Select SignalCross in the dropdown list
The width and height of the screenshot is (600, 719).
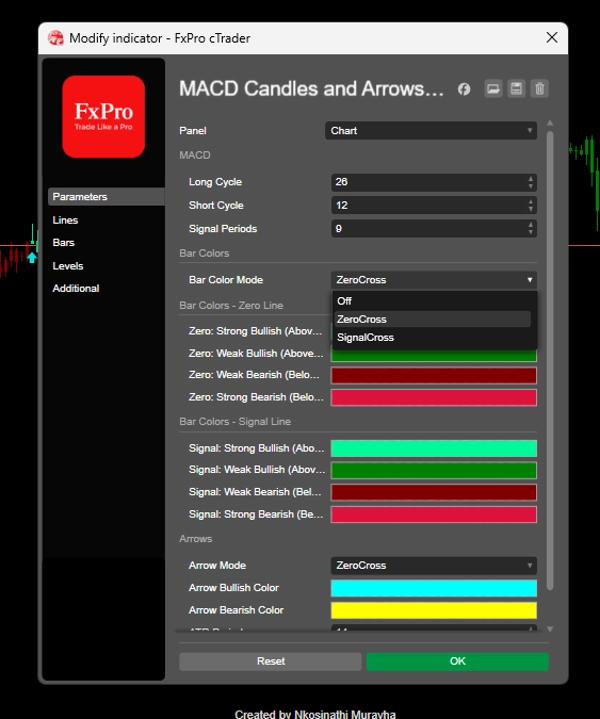click(x=433, y=337)
